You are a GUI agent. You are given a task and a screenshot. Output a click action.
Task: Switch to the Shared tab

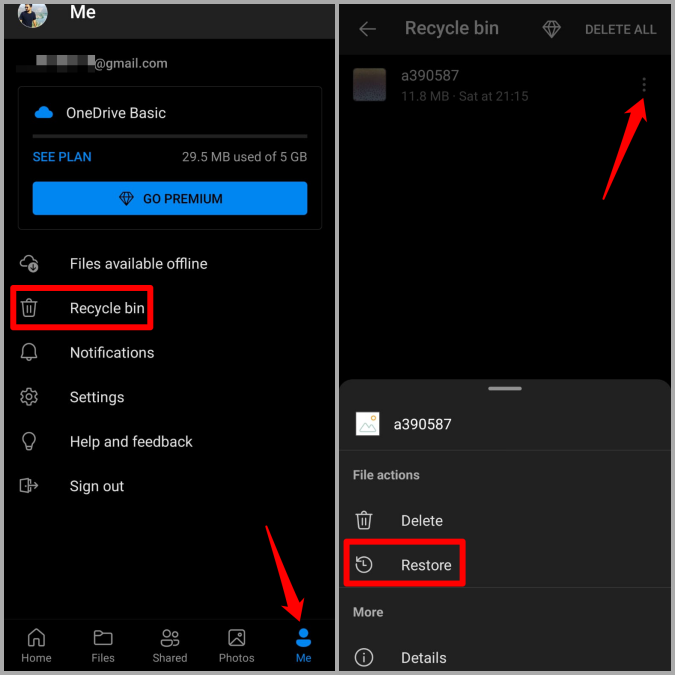click(170, 645)
